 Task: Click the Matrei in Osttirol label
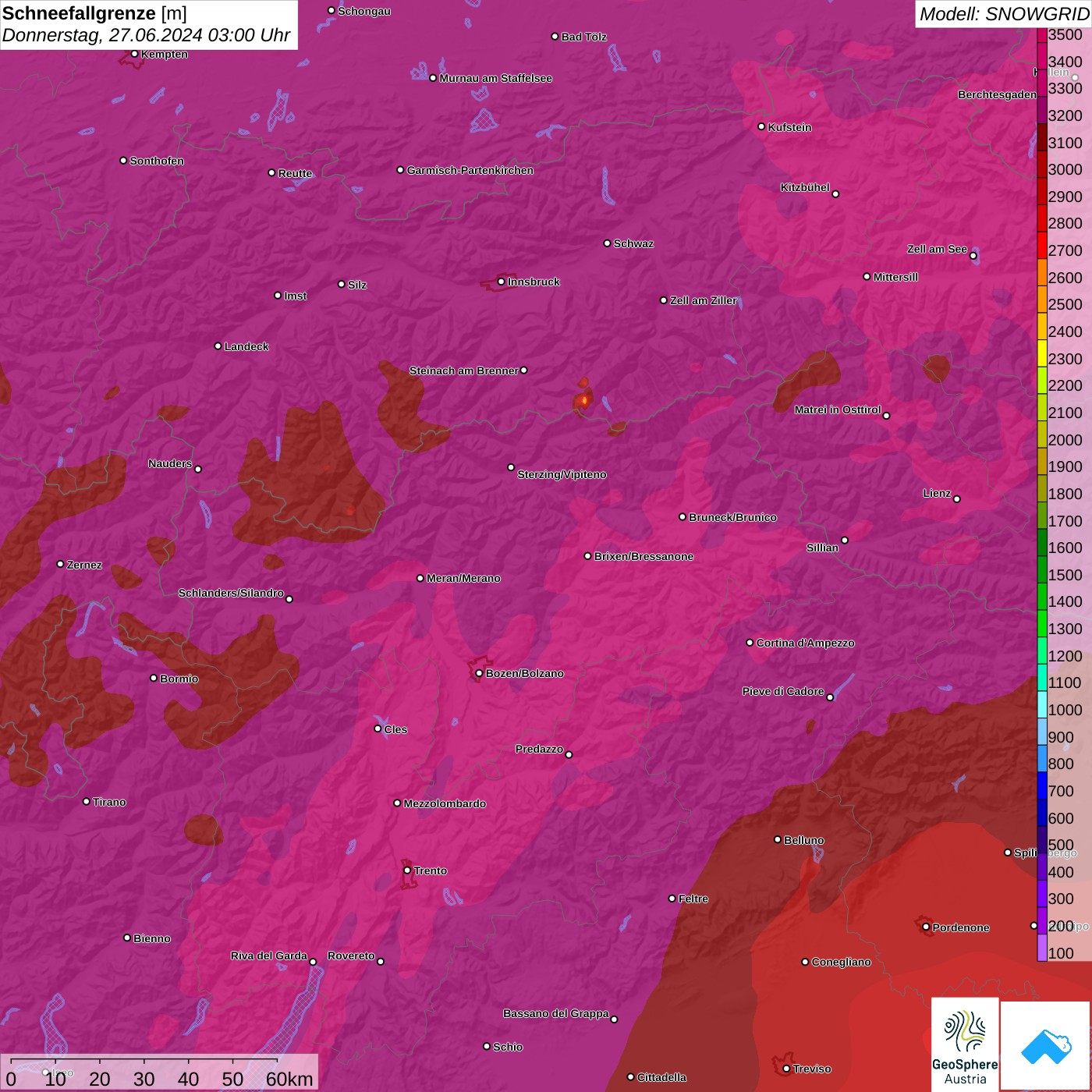[838, 409]
